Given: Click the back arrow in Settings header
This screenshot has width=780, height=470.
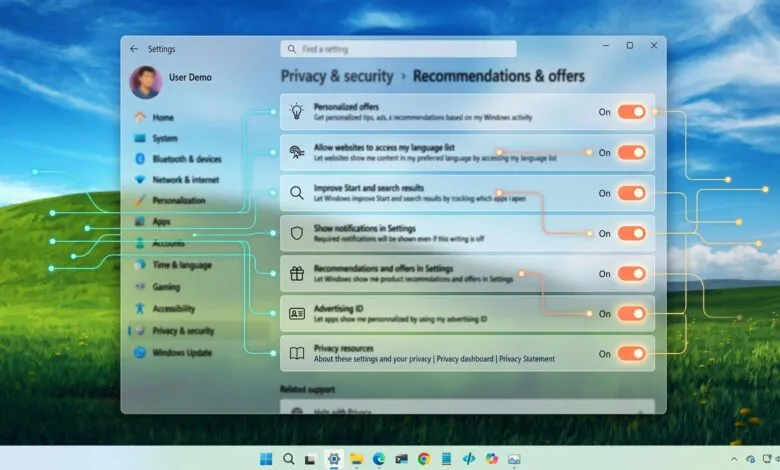Looking at the screenshot, I should 134,48.
